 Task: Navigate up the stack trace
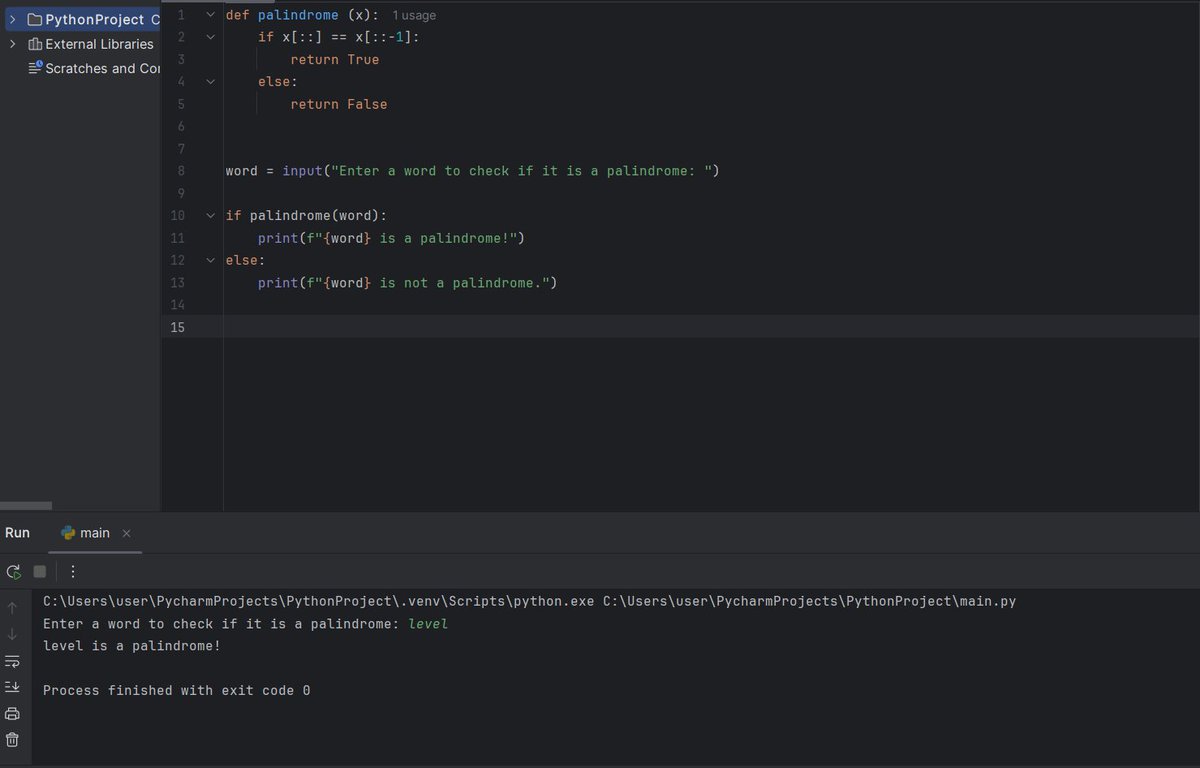(x=13, y=606)
